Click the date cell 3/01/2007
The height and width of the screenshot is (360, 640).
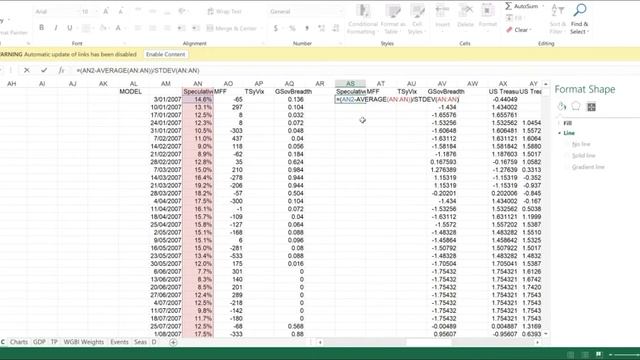click(x=167, y=99)
